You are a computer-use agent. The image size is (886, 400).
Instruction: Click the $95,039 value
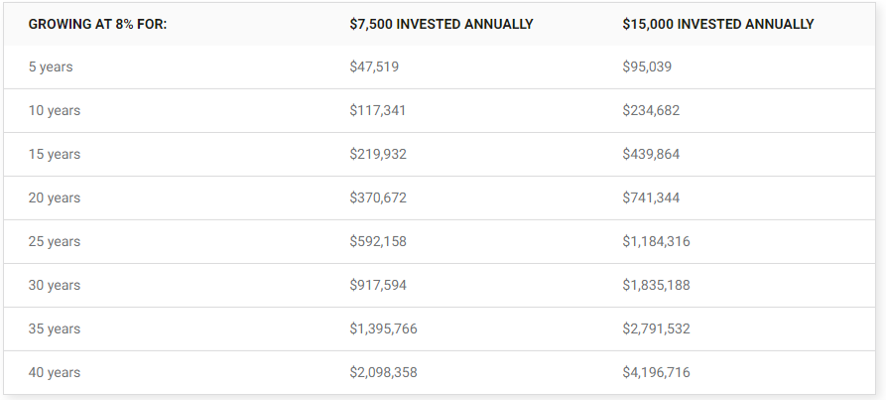(647, 67)
